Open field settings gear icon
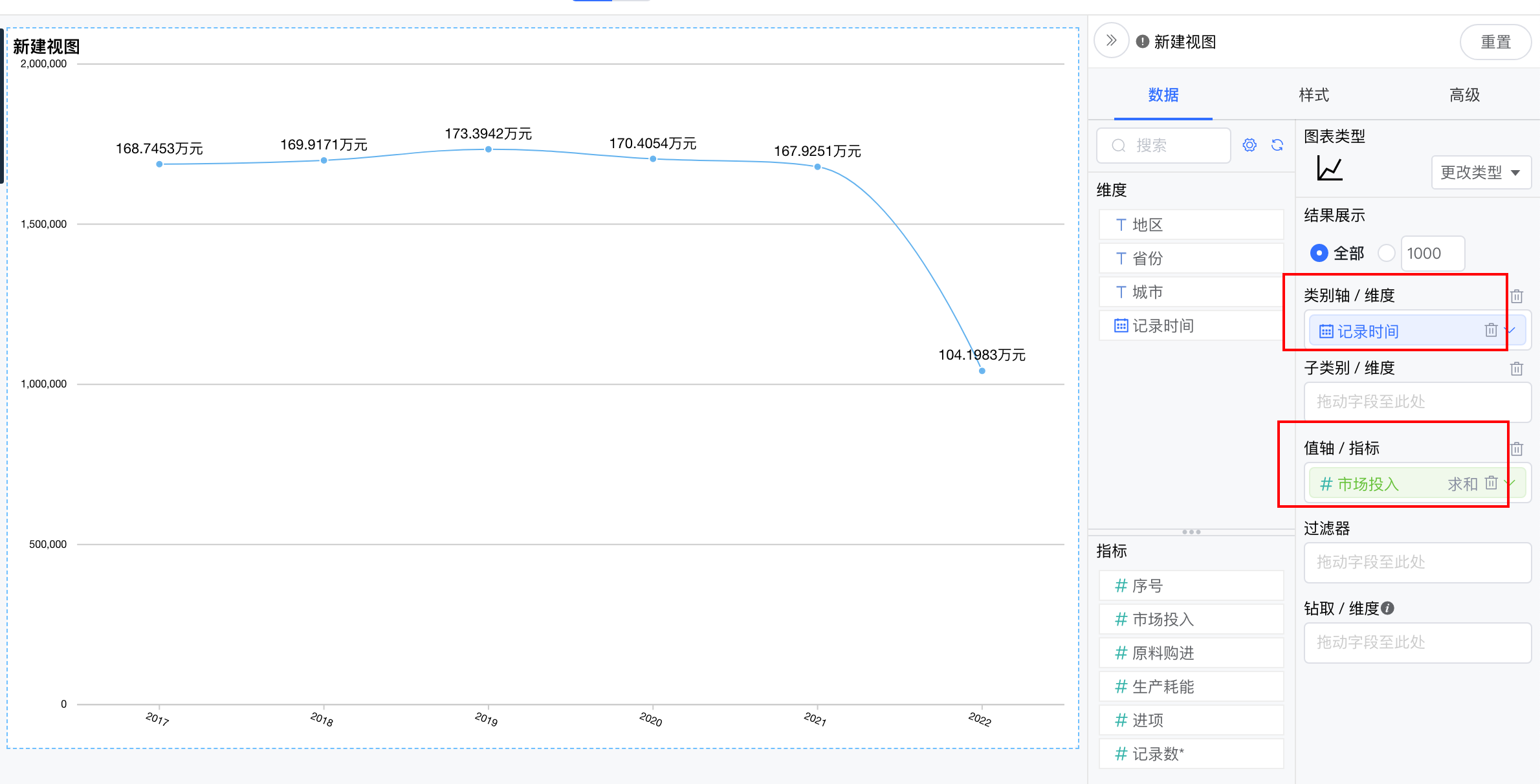Screen dimensions: 1540x784 pyautogui.click(x=1249, y=145)
